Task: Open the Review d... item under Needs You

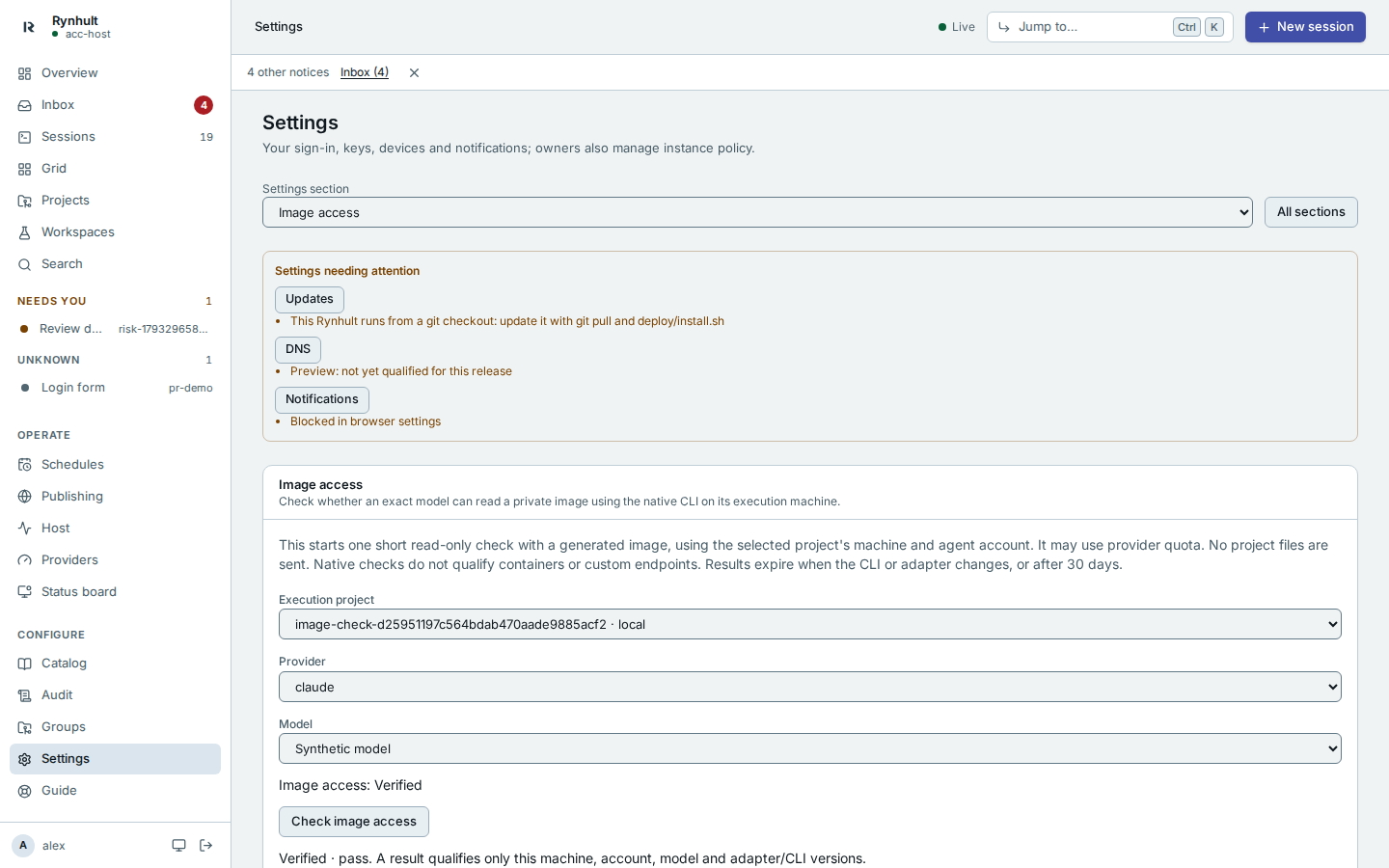Action: [x=115, y=329]
